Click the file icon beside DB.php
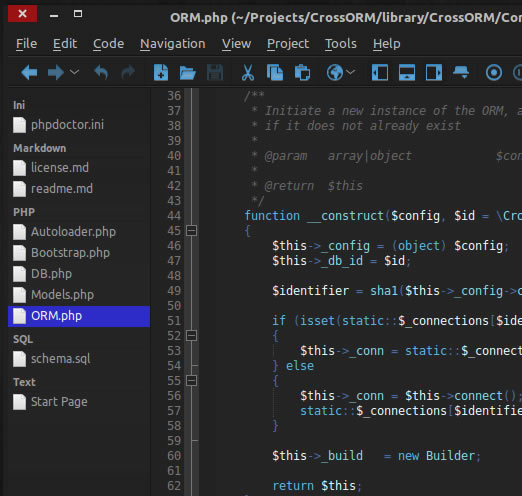The width and height of the screenshot is (522, 496). [x=19, y=274]
